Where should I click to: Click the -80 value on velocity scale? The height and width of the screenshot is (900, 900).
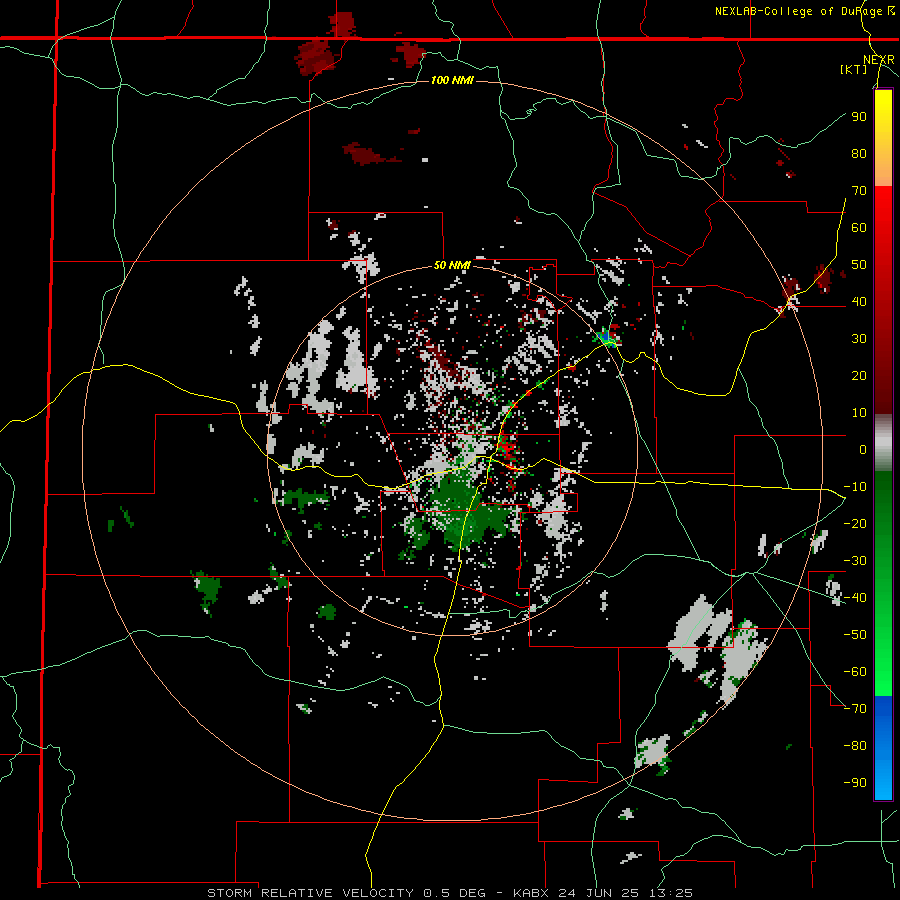[855, 746]
